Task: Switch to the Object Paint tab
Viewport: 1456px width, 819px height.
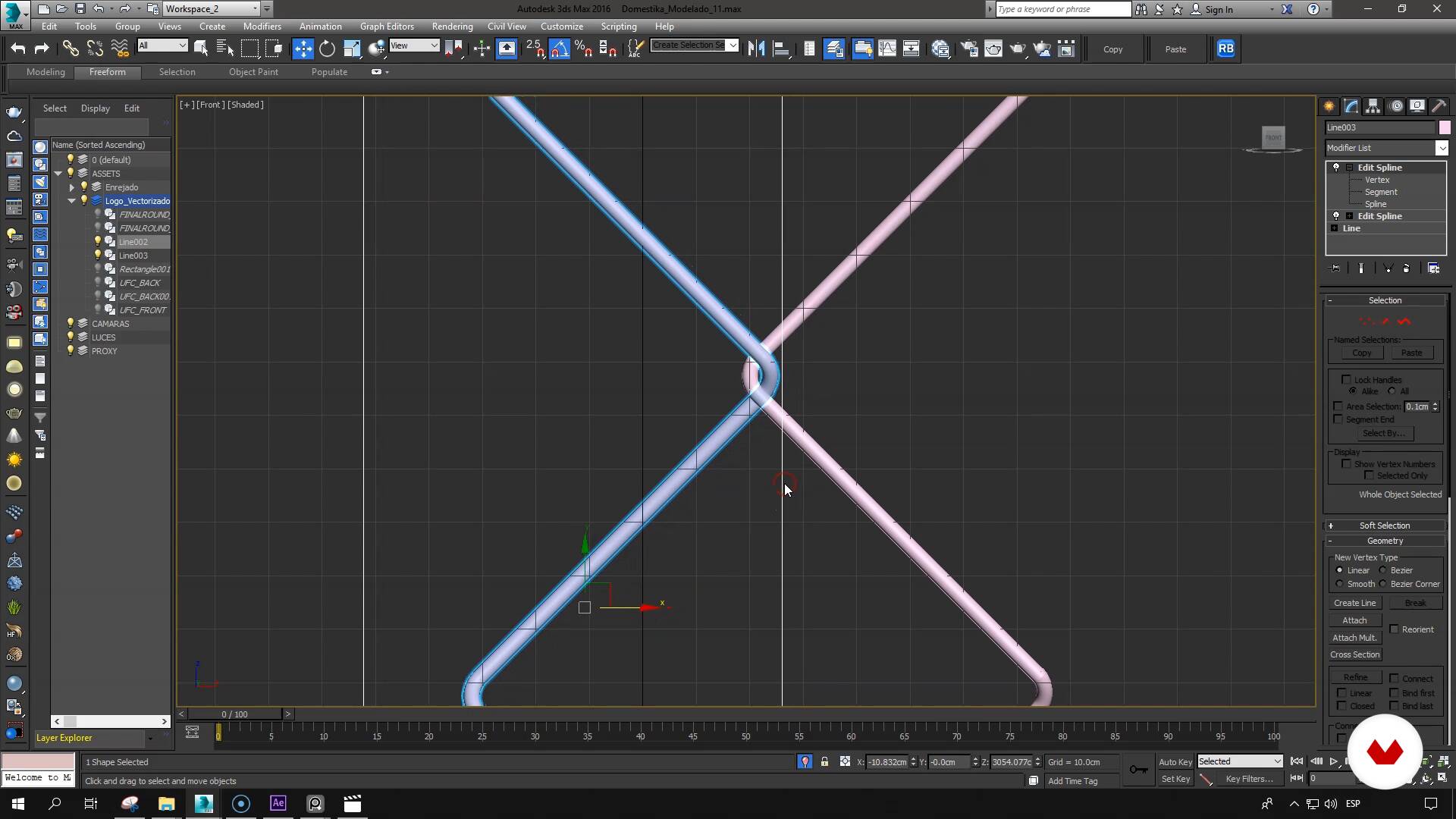Action: pos(253,72)
